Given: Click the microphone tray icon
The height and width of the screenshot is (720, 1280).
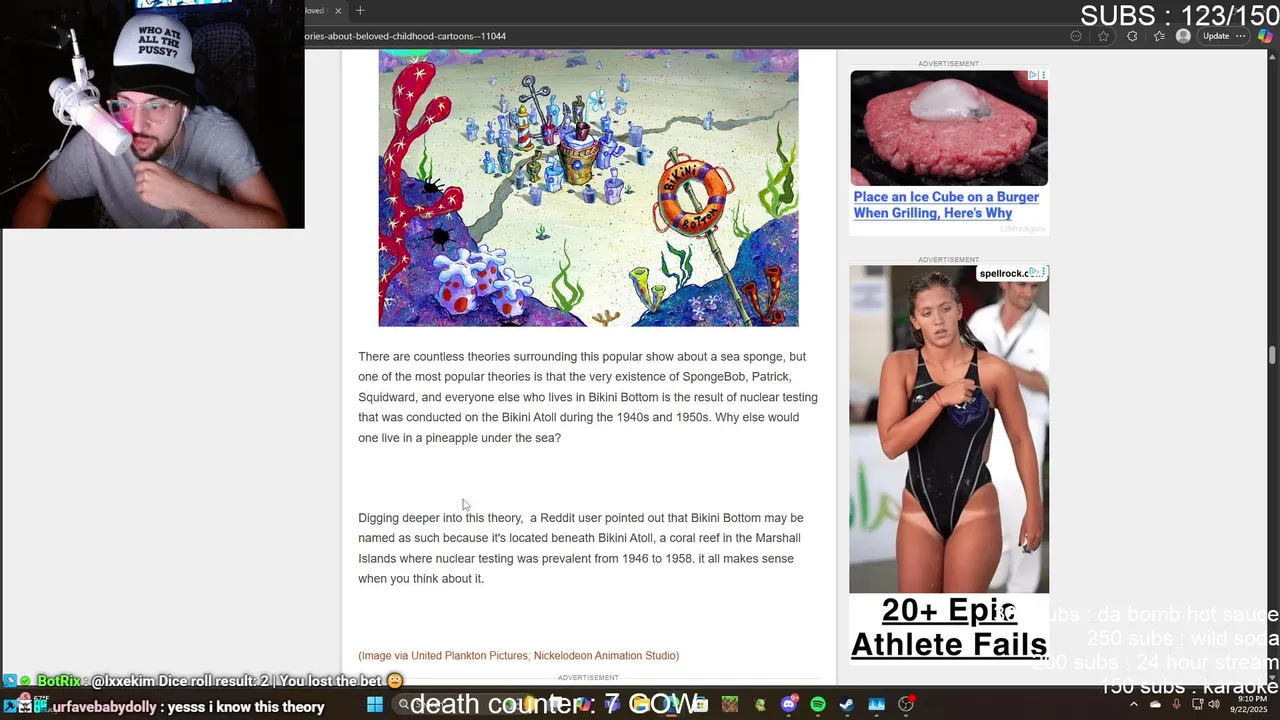Looking at the screenshot, I should pos(1177,705).
